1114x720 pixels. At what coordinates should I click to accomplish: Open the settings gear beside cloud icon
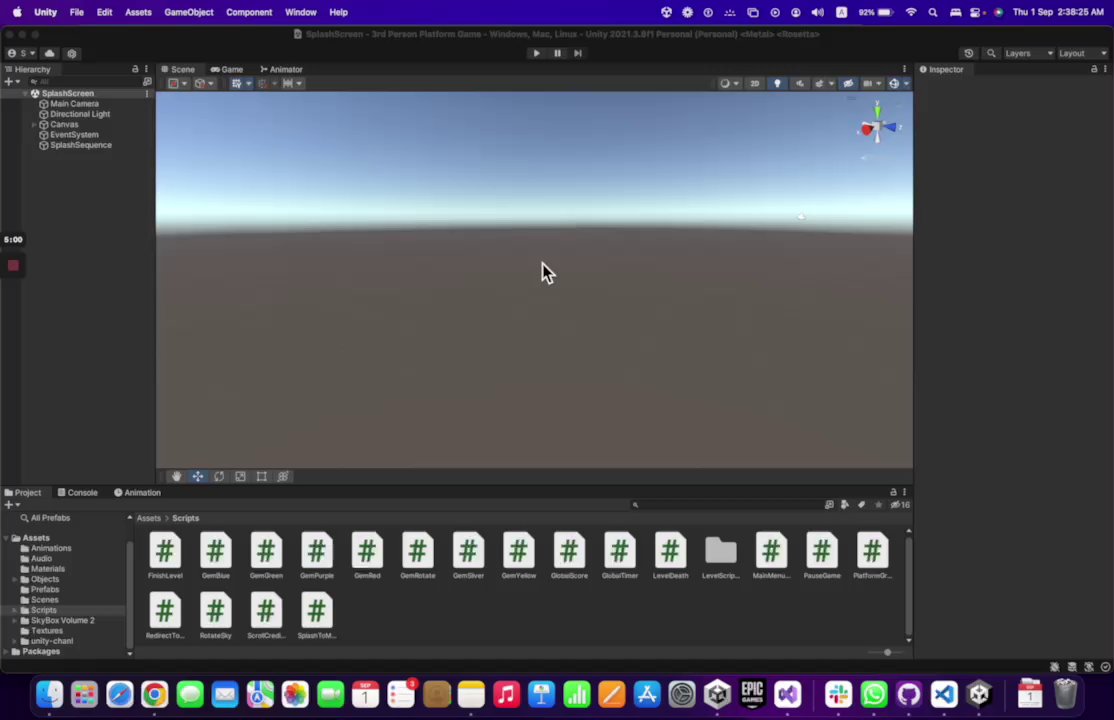coord(72,53)
